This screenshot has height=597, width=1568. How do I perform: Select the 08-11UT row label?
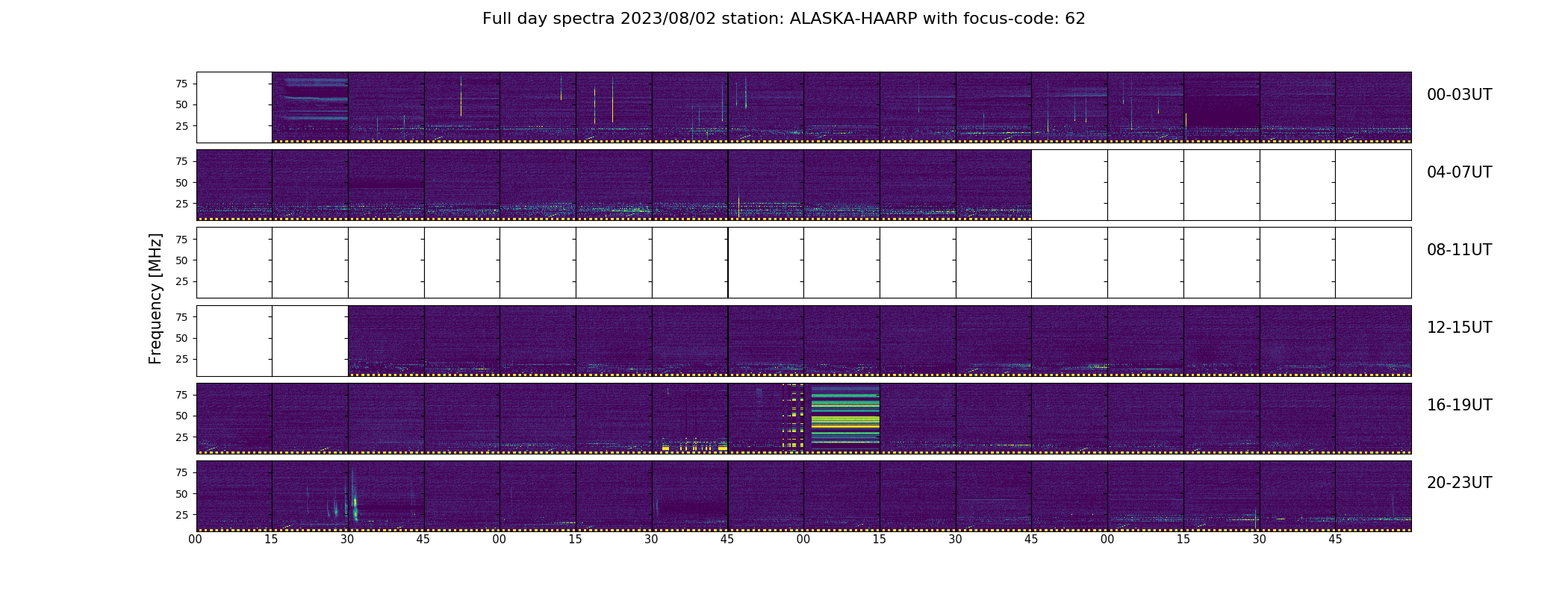(x=1459, y=250)
